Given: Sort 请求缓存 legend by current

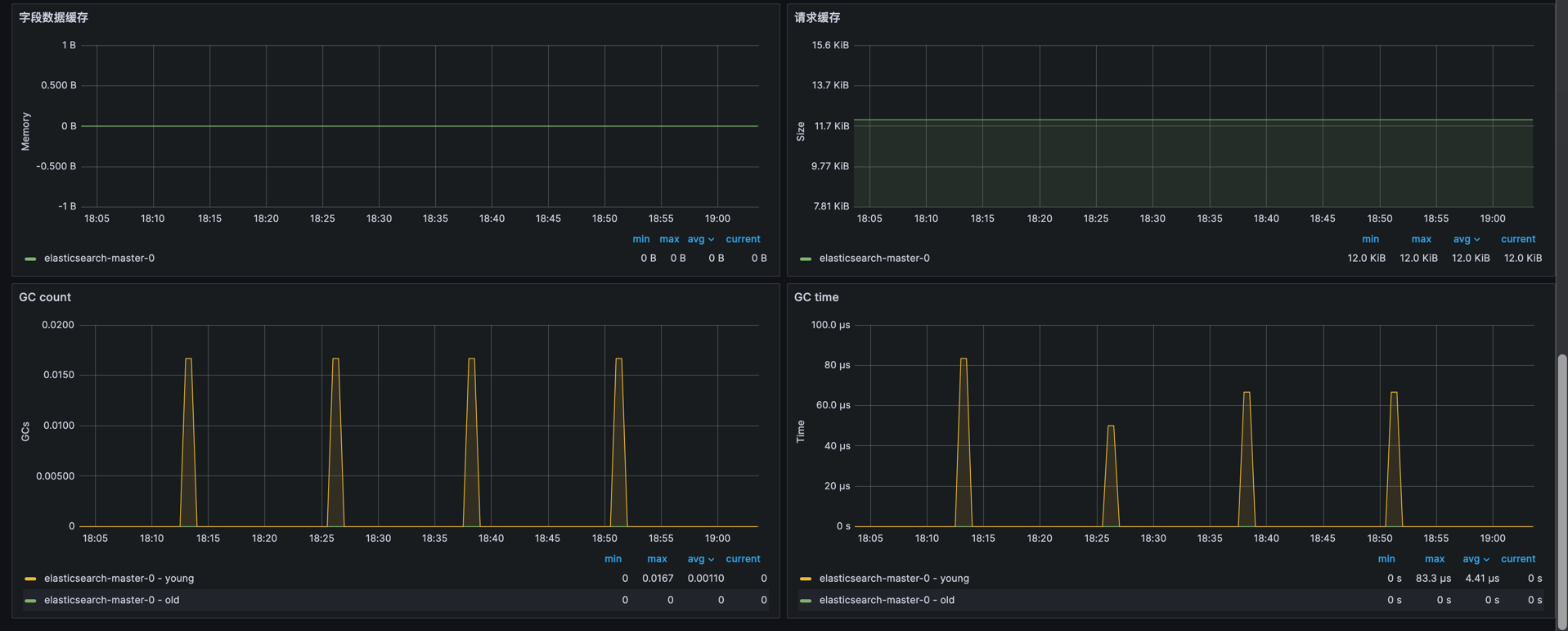Looking at the screenshot, I should [1518, 239].
